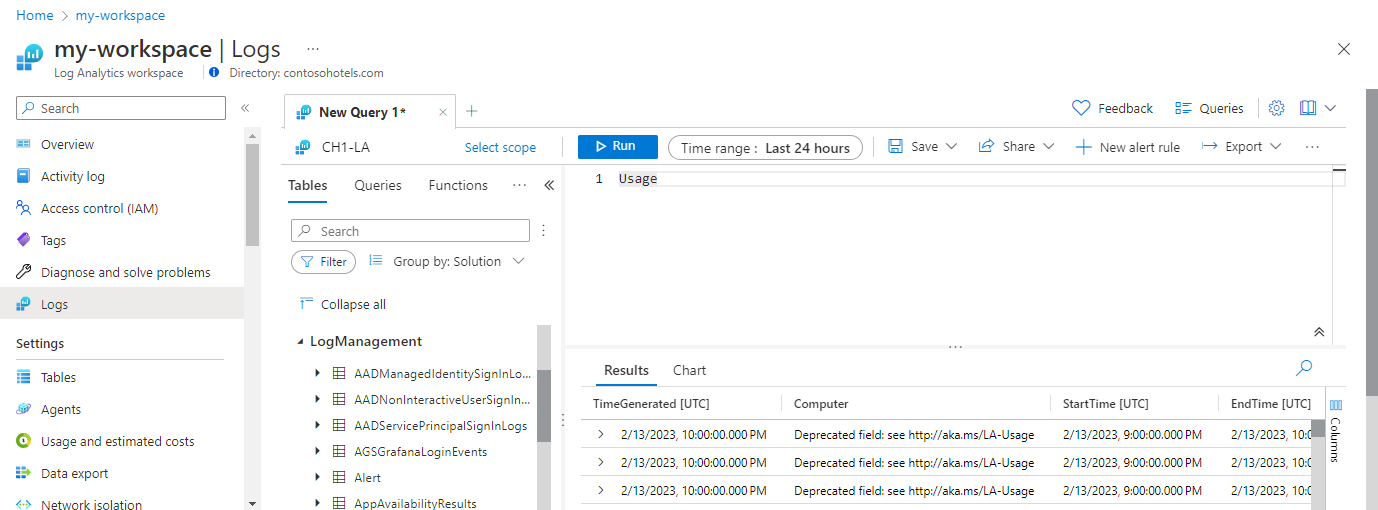Collapse the left navigation menu
The height and width of the screenshot is (510, 1378).
(x=245, y=108)
